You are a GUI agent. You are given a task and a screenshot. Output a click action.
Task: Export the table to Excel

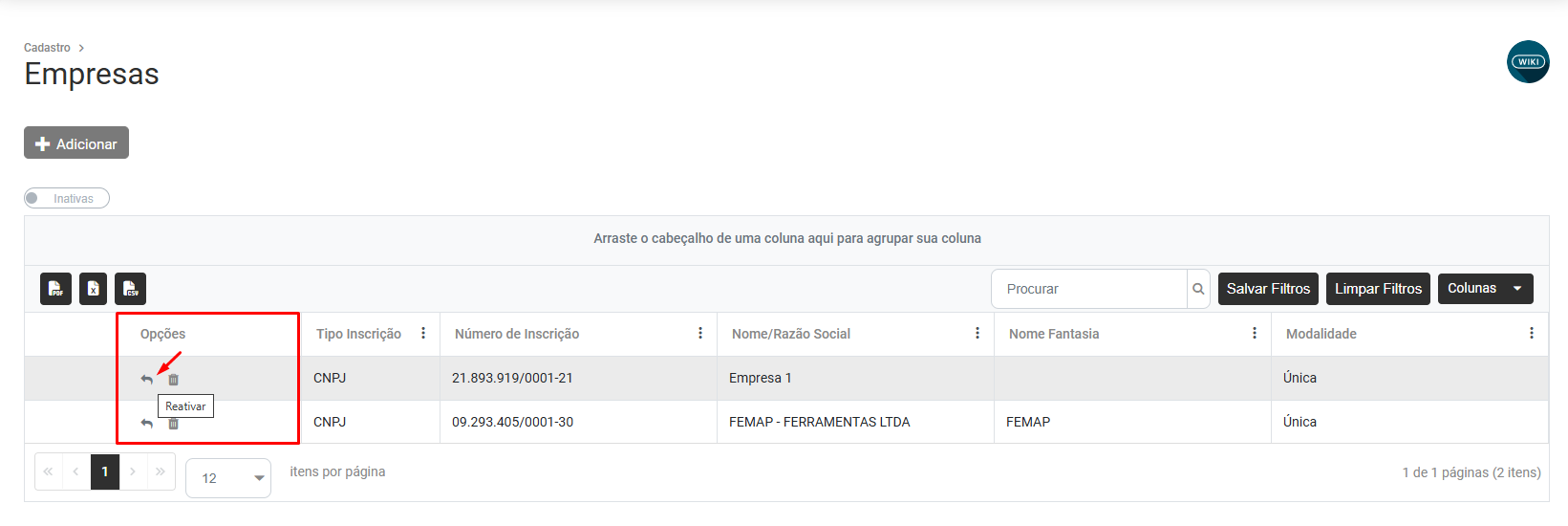[93, 289]
